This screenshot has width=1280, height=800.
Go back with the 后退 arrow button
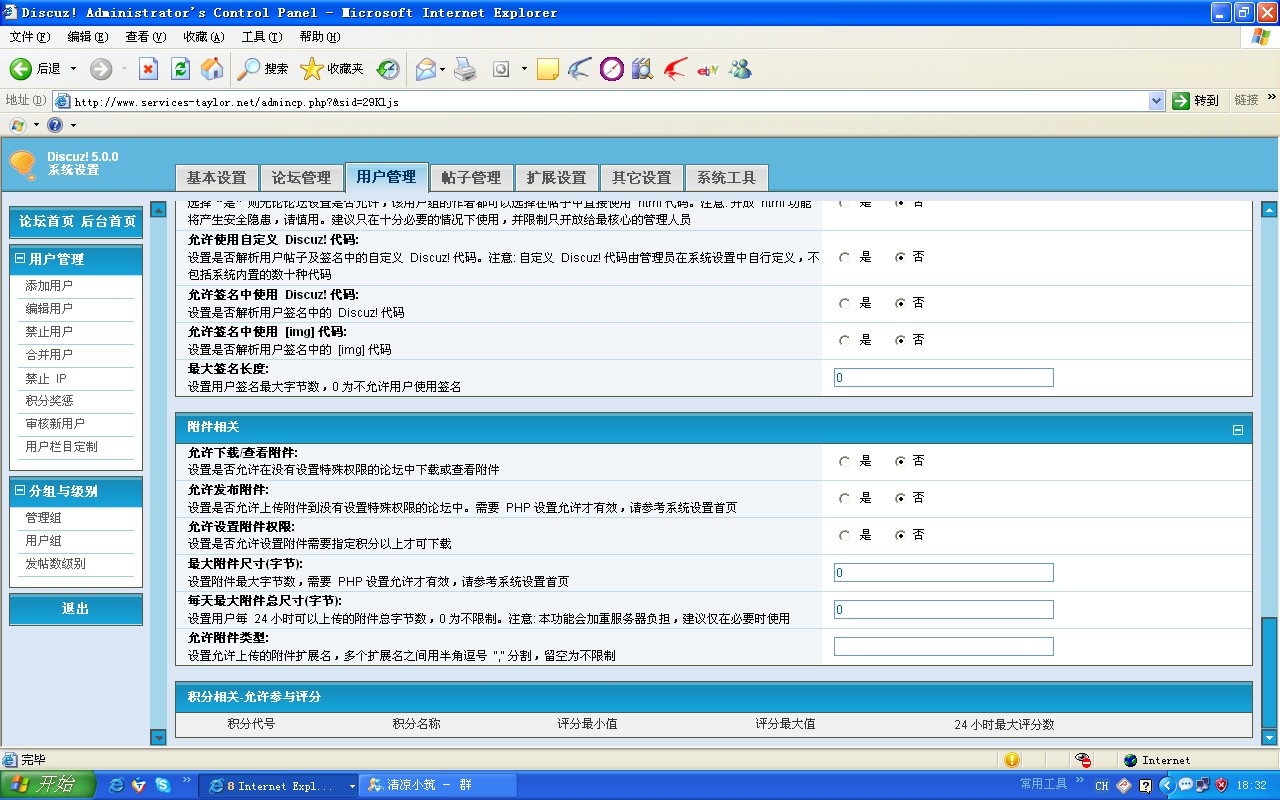(x=35, y=69)
